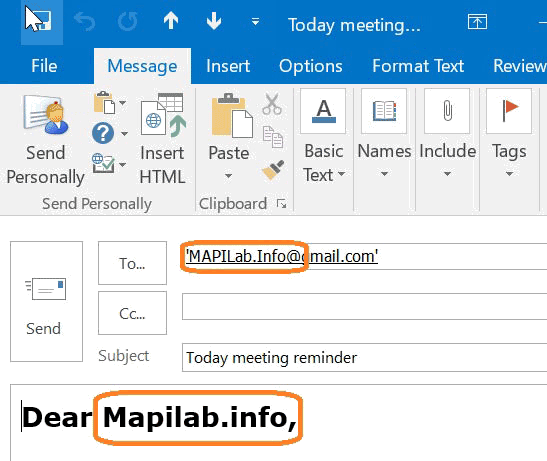Click the Insert HTML button
The height and width of the screenshot is (461, 547).
click(x=162, y=139)
